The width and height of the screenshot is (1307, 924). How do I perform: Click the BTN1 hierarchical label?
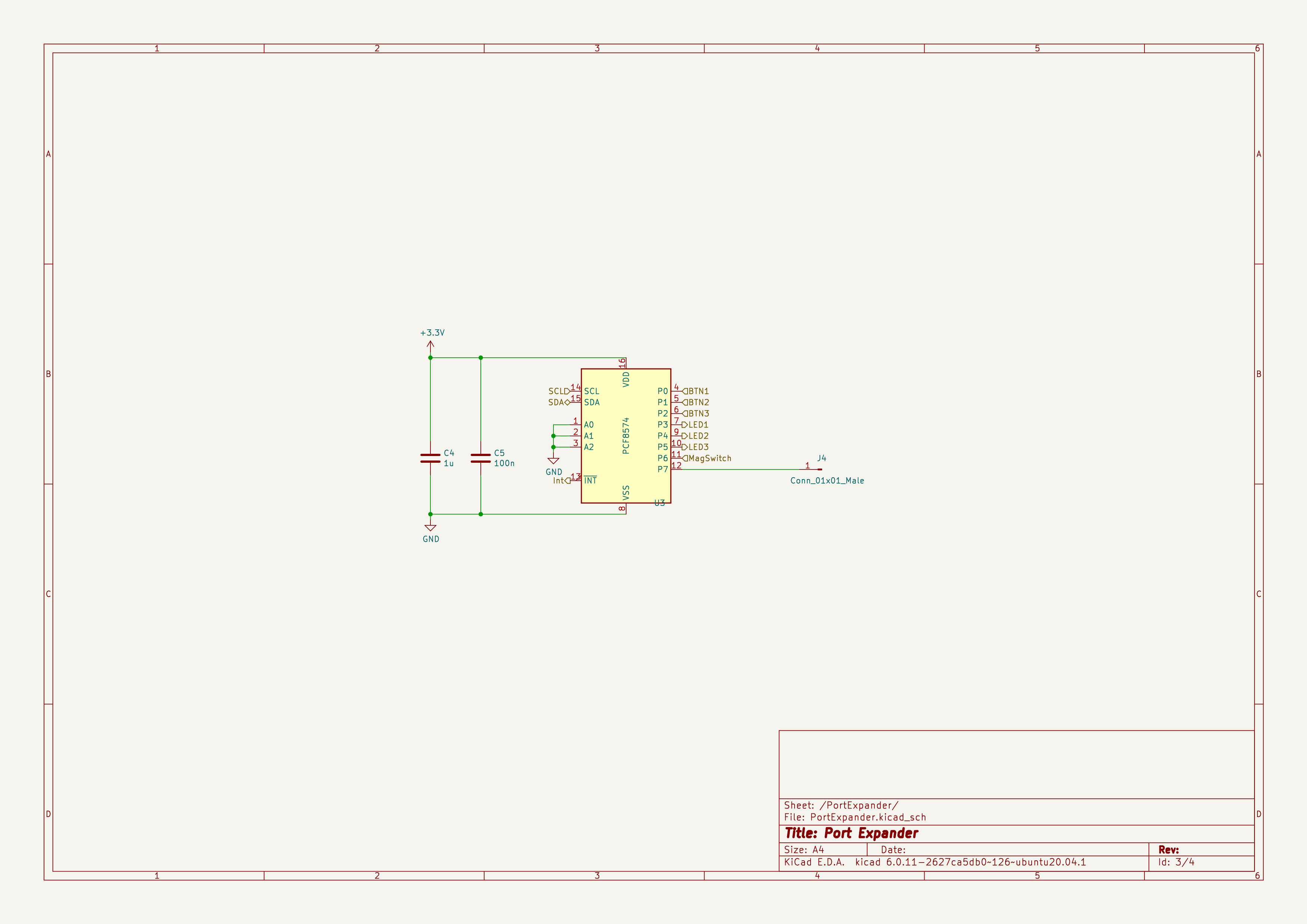(x=696, y=391)
